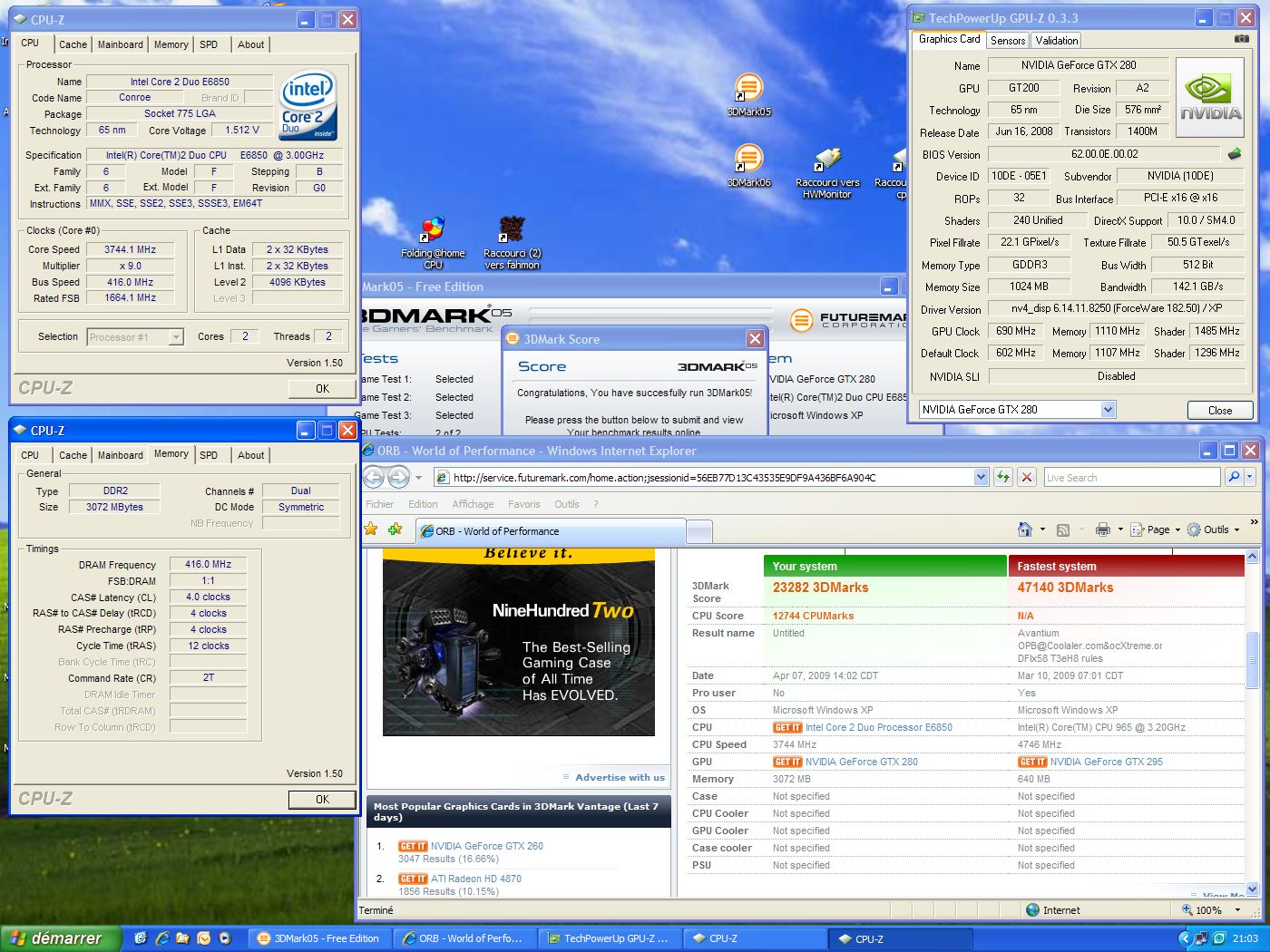
Task: Open a new tab in Internet Explorer
Action: point(699,531)
